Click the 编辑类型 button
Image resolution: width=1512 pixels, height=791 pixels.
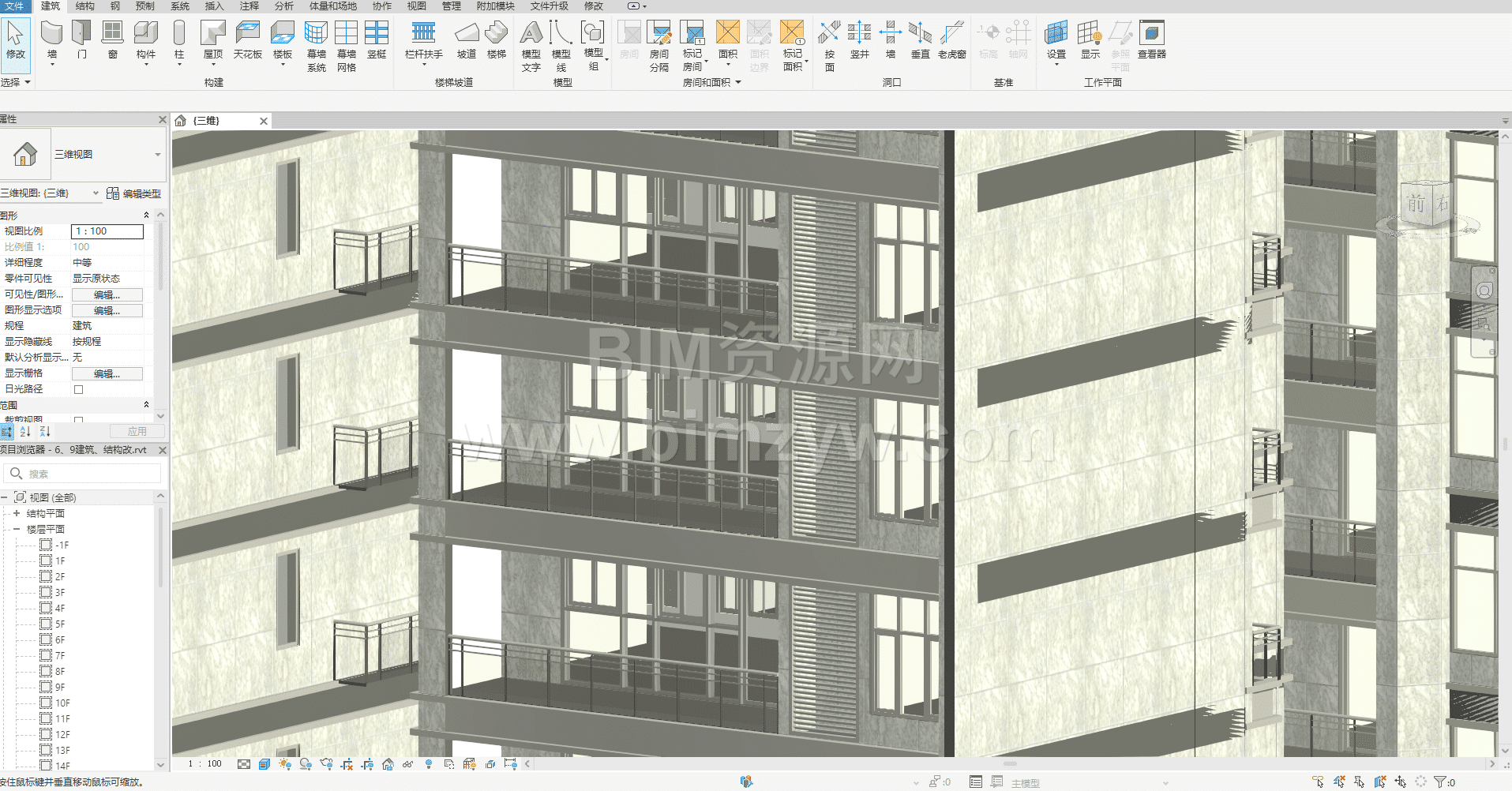pos(134,193)
